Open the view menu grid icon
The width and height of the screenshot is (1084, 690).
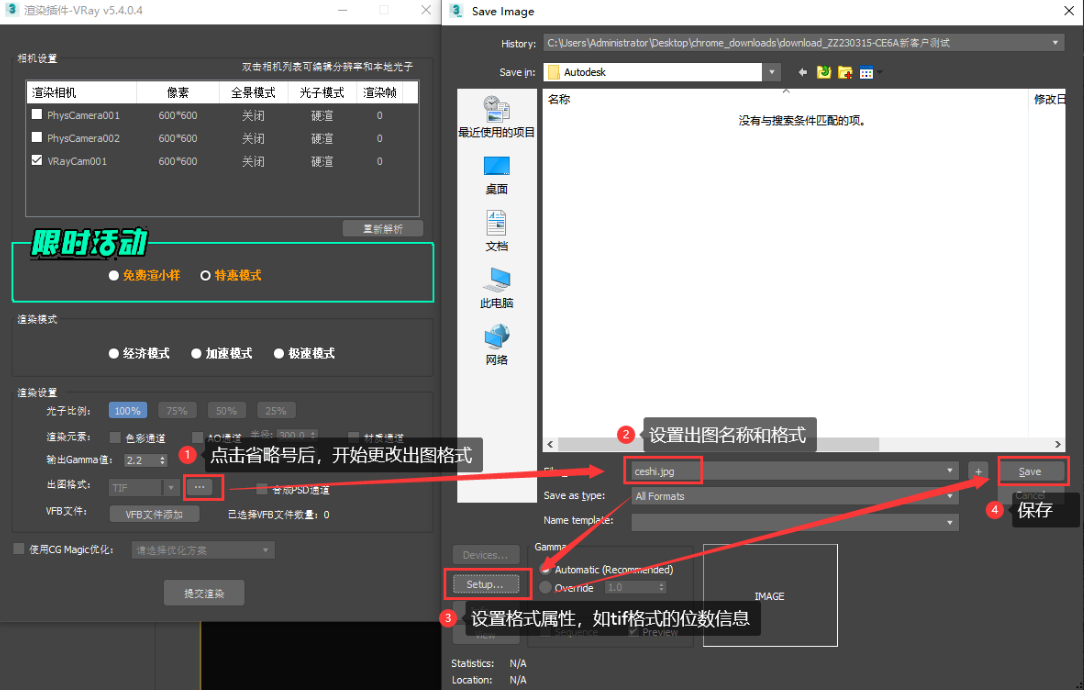pos(867,72)
